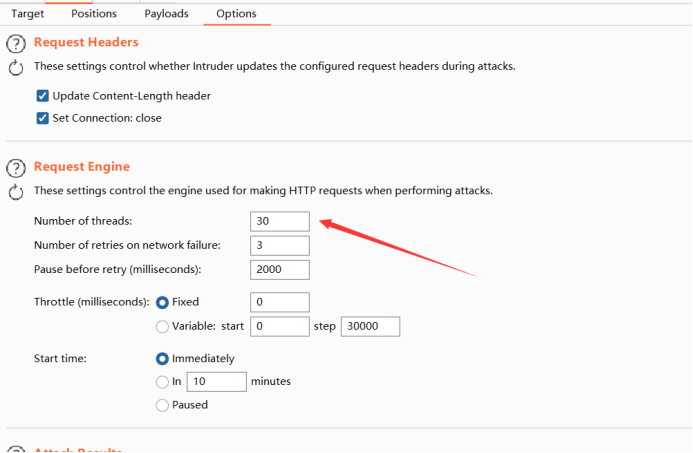The image size is (693, 453).
Task: Focus the retries on network failure field
Action: click(280, 246)
